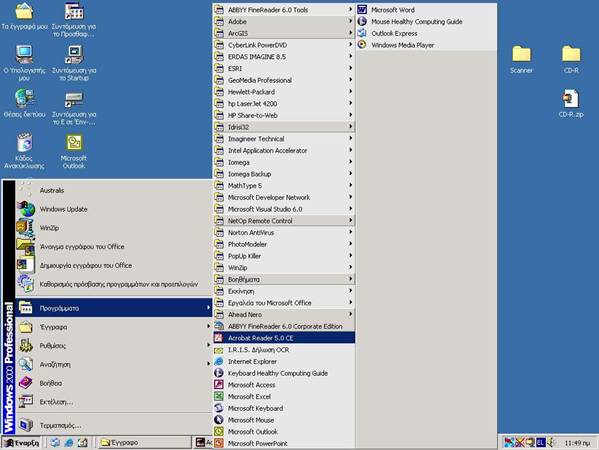Open Ρυθμίσεις in the Start menu
This screenshot has width=599, height=450.
click(114, 346)
